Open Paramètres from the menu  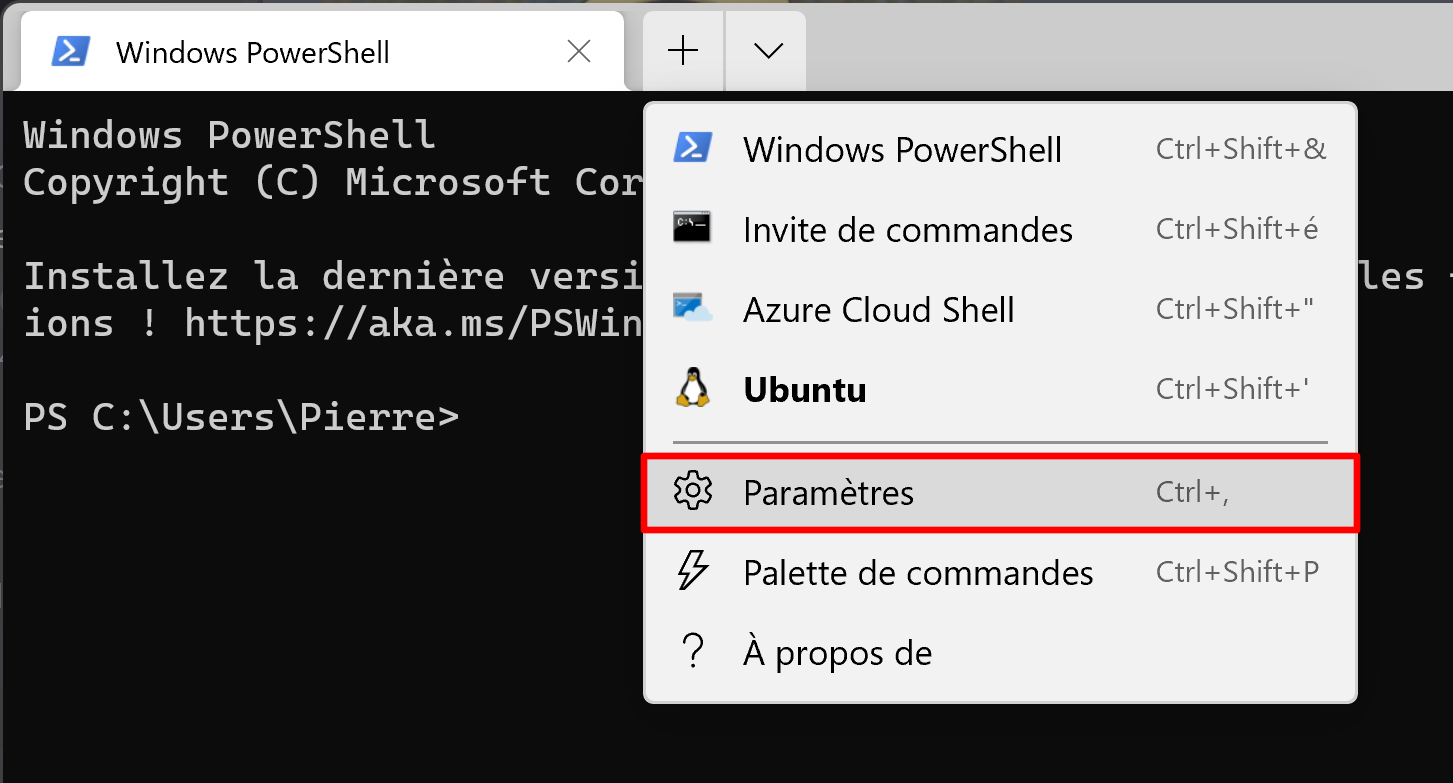[x=1001, y=493]
